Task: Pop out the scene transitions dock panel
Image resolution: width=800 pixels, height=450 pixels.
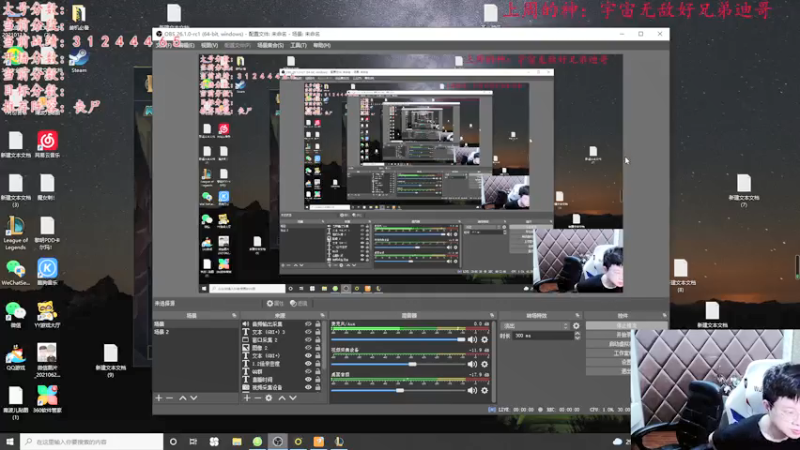Action: [x=578, y=315]
